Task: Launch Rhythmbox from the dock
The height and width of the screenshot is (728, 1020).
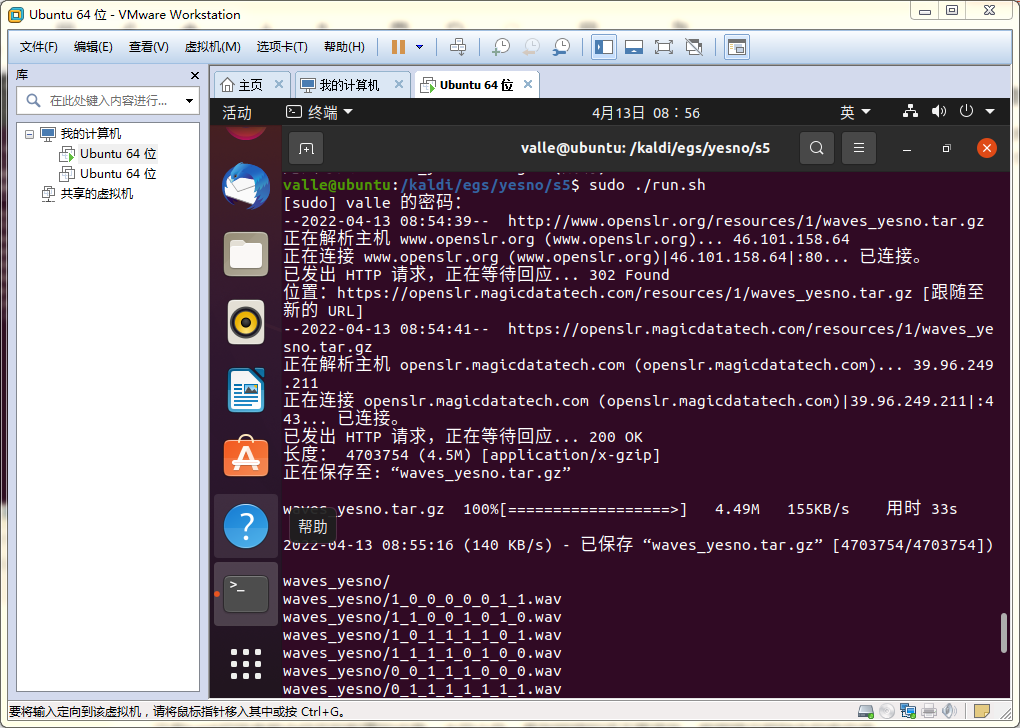Action: coord(246,322)
